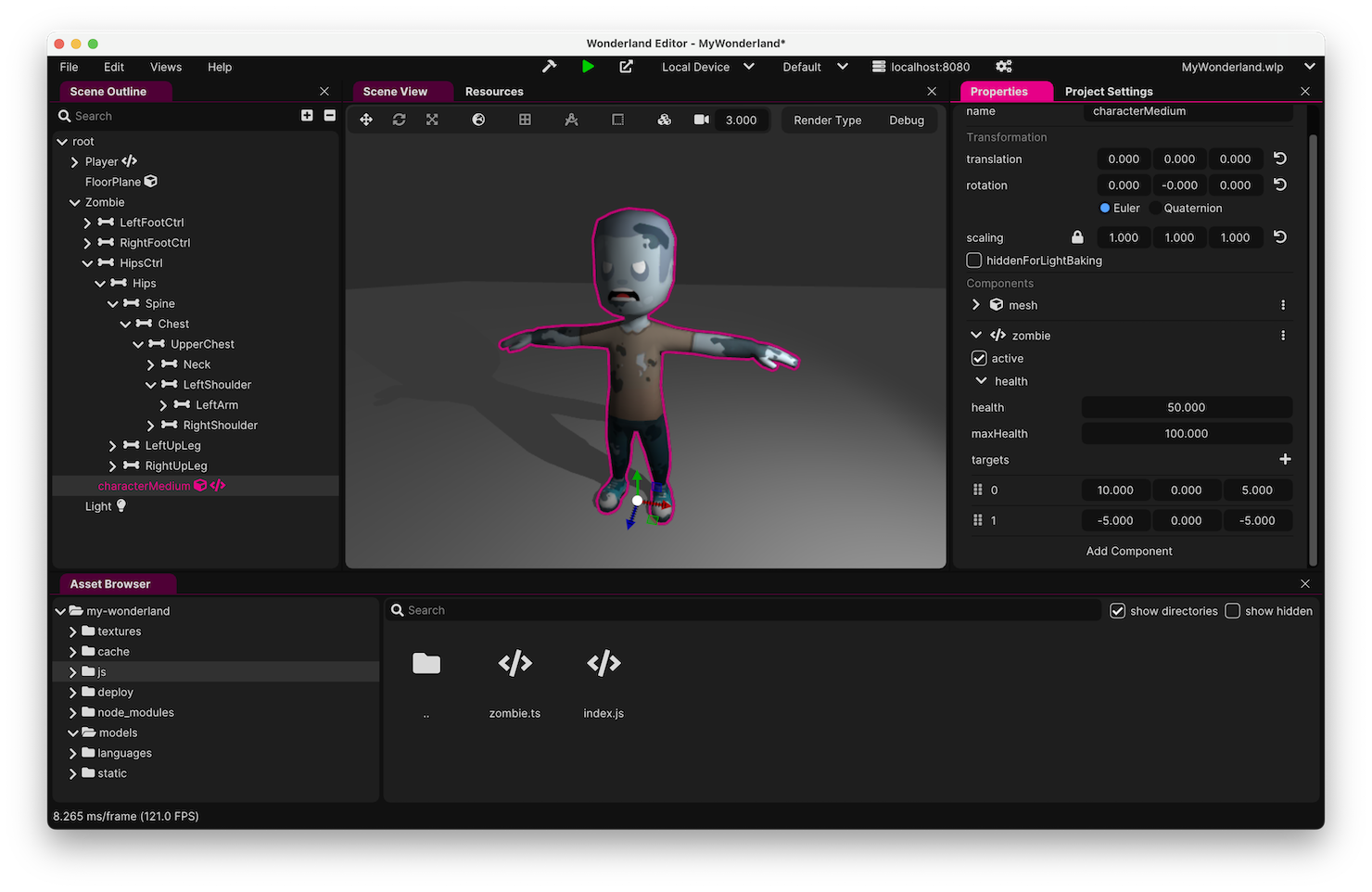The width and height of the screenshot is (1372, 892).
Task: Select the move translate tool
Action: (366, 120)
